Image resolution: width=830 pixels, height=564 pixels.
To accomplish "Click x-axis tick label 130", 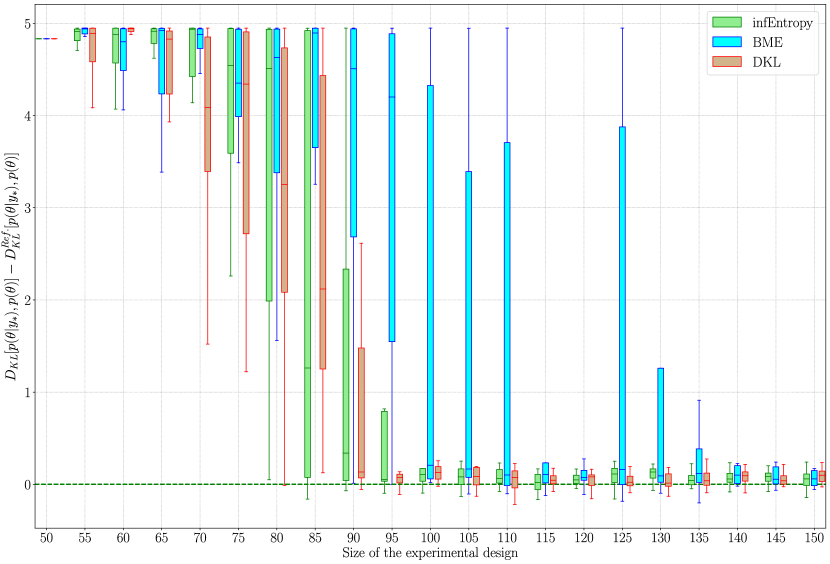I will pyautogui.click(x=661, y=538).
